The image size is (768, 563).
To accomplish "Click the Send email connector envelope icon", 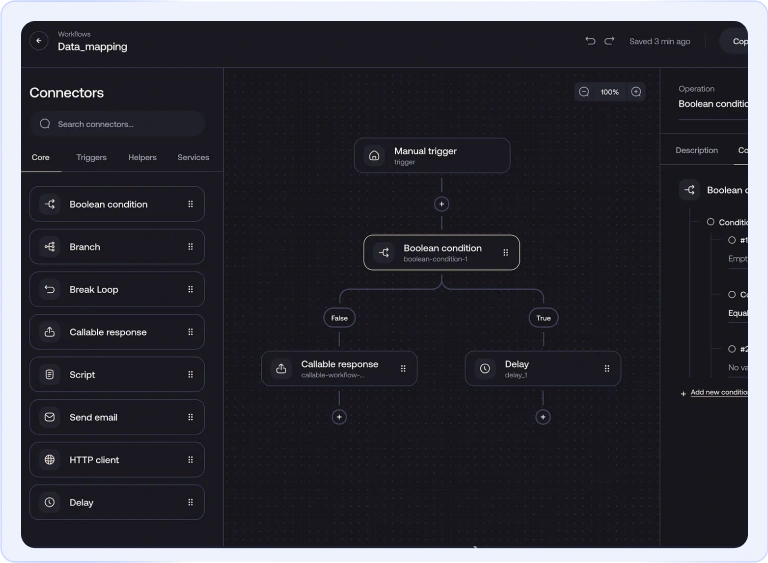I will point(49,417).
